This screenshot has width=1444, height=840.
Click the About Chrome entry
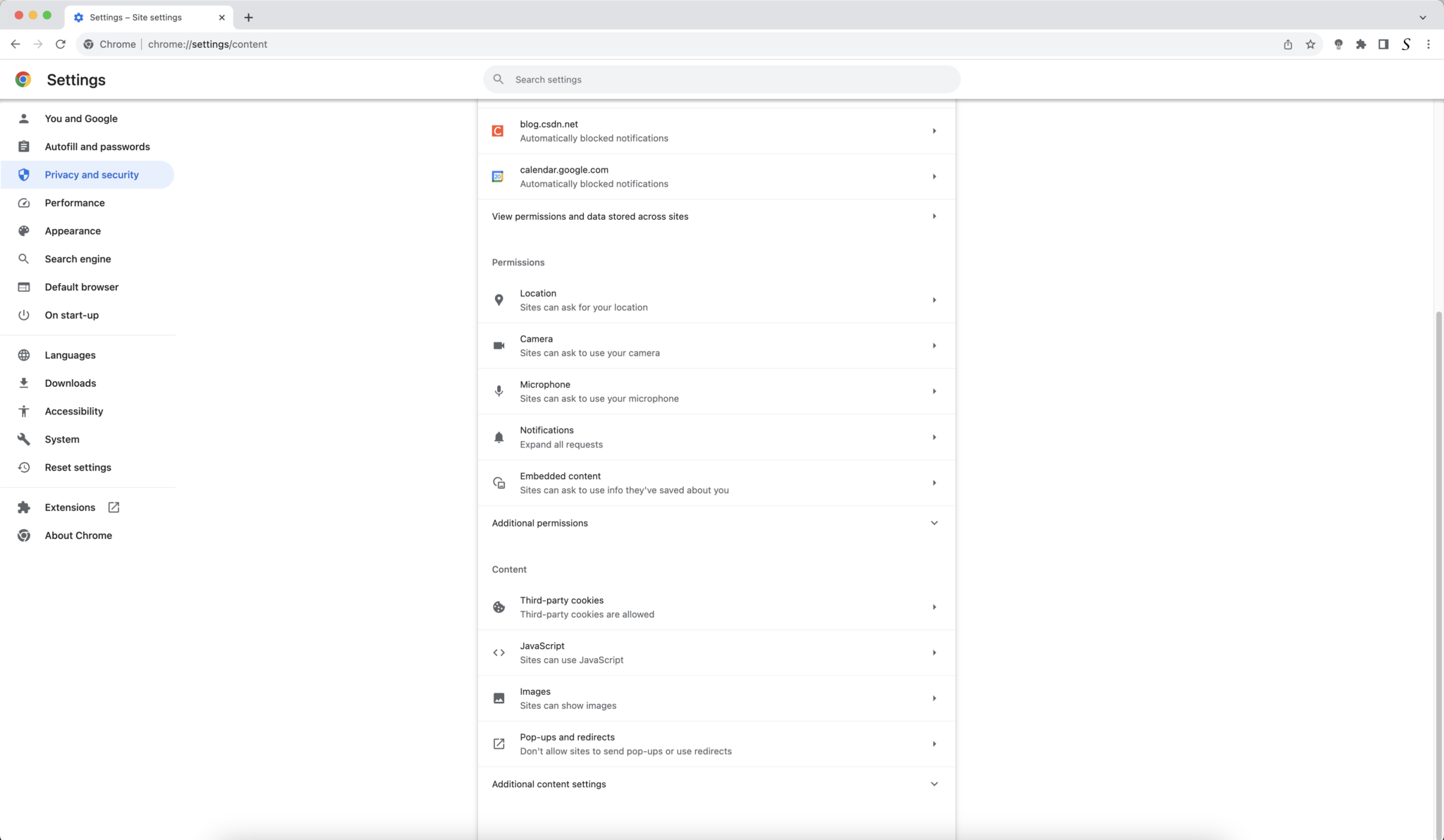point(78,535)
